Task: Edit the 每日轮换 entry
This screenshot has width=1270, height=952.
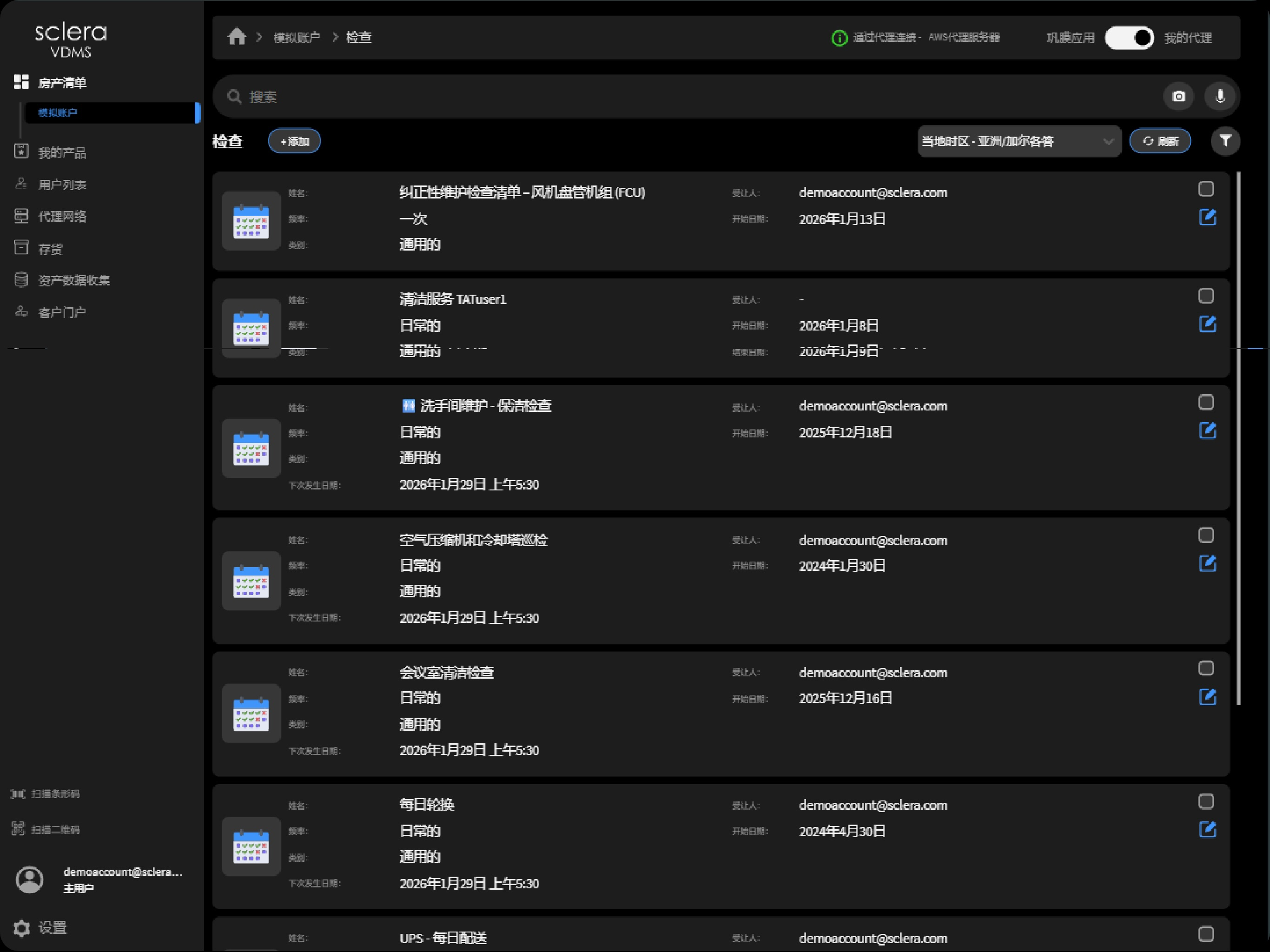Action: pos(1207,829)
